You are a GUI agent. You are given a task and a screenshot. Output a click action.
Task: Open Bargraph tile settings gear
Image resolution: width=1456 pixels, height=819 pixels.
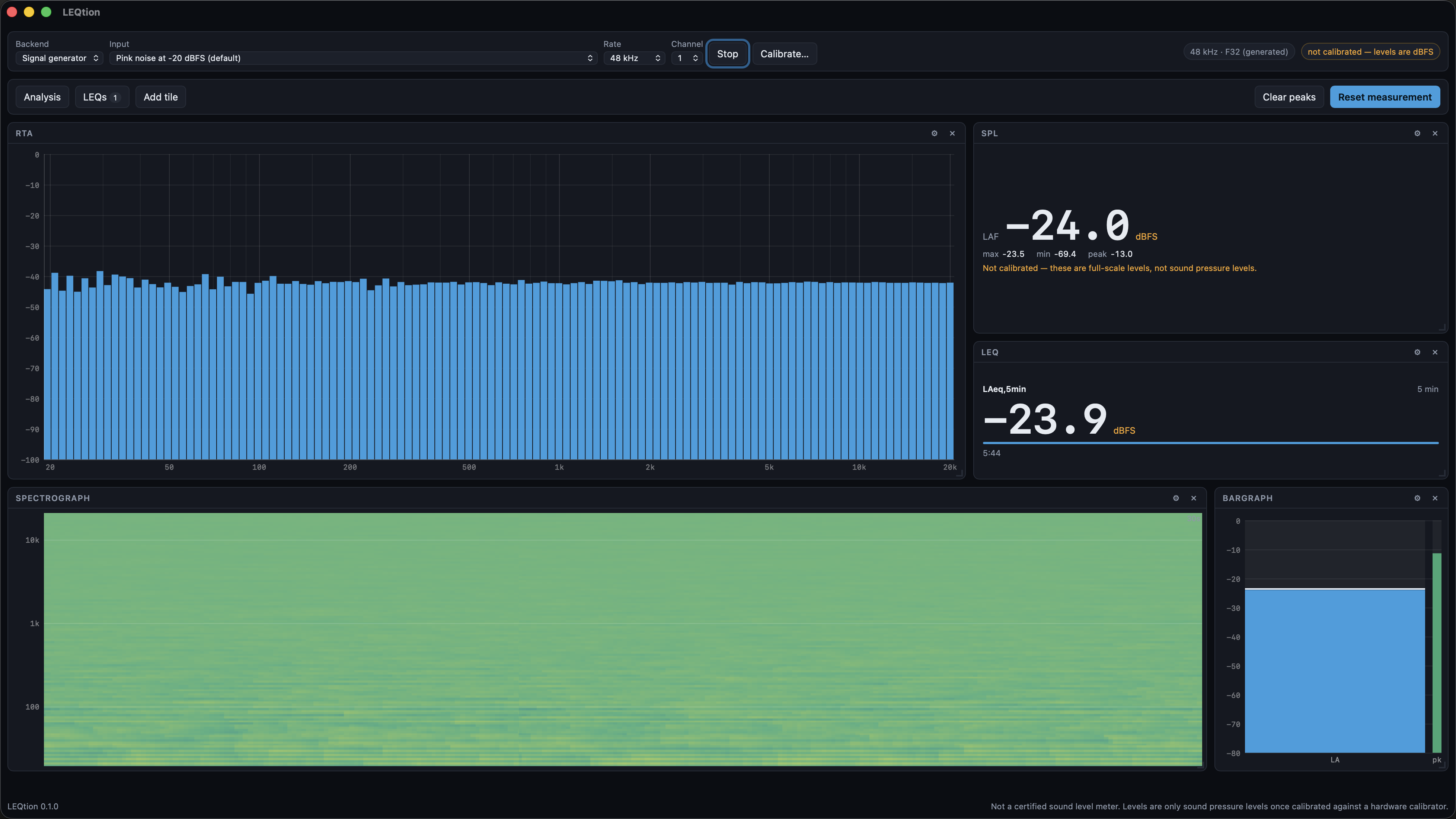click(1417, 498)
